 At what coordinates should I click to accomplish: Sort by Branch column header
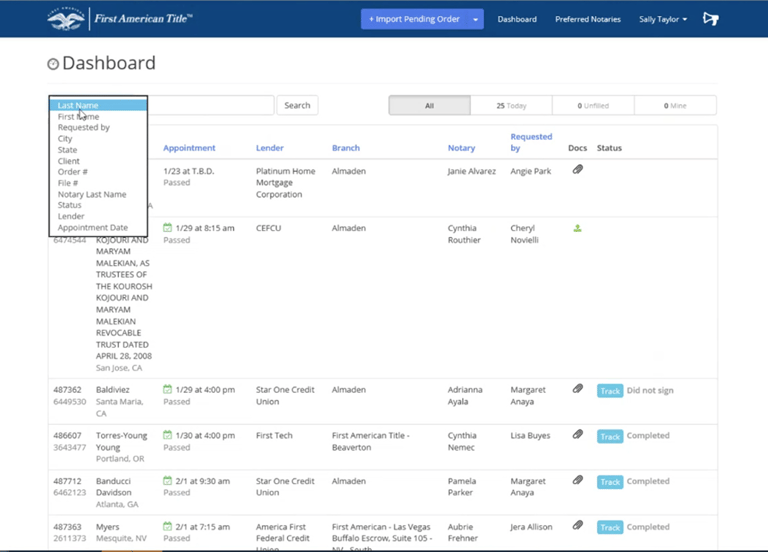coord(346,148)
